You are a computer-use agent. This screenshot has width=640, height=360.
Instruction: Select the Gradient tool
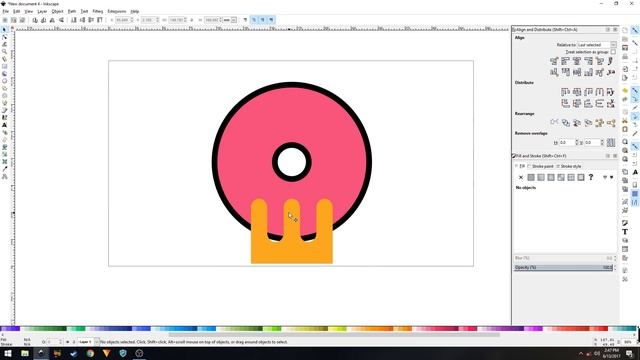click(x=4, y=154)
